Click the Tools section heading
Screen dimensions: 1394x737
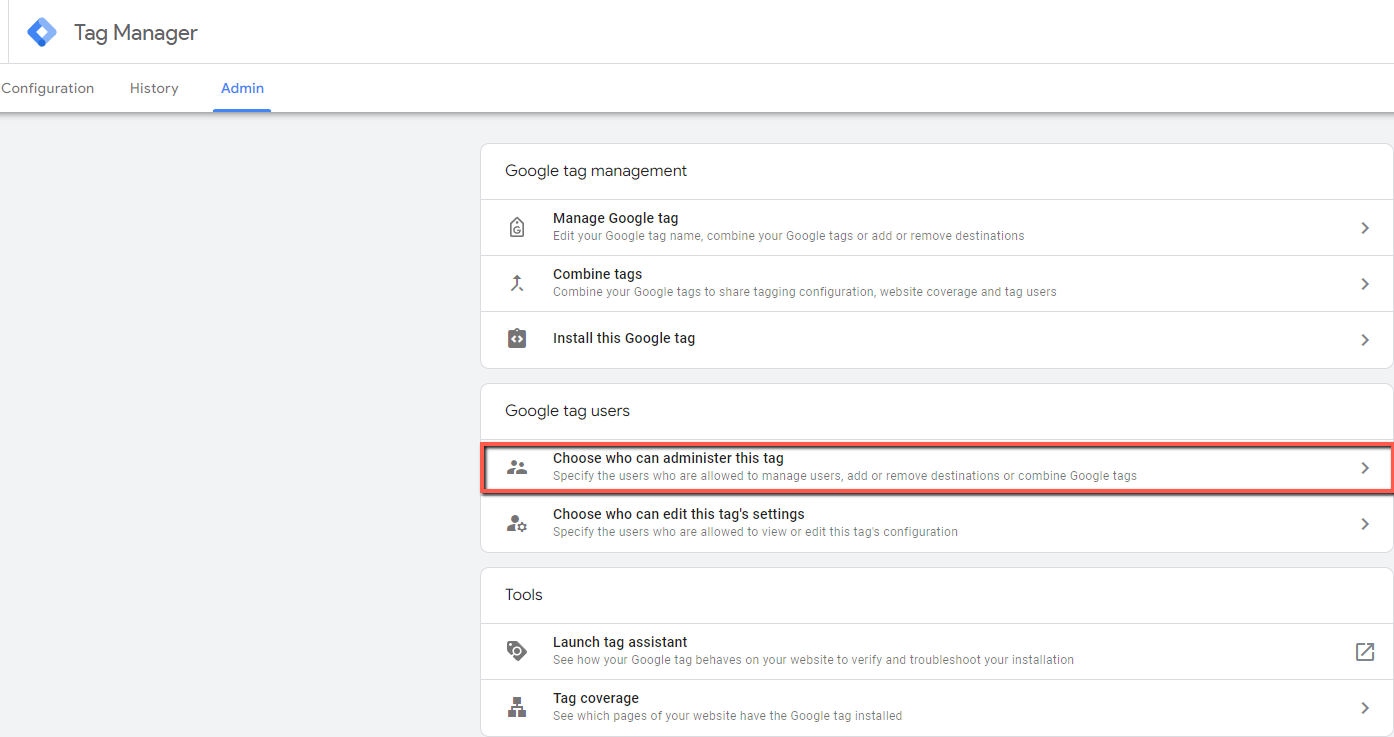pos(524,595)
